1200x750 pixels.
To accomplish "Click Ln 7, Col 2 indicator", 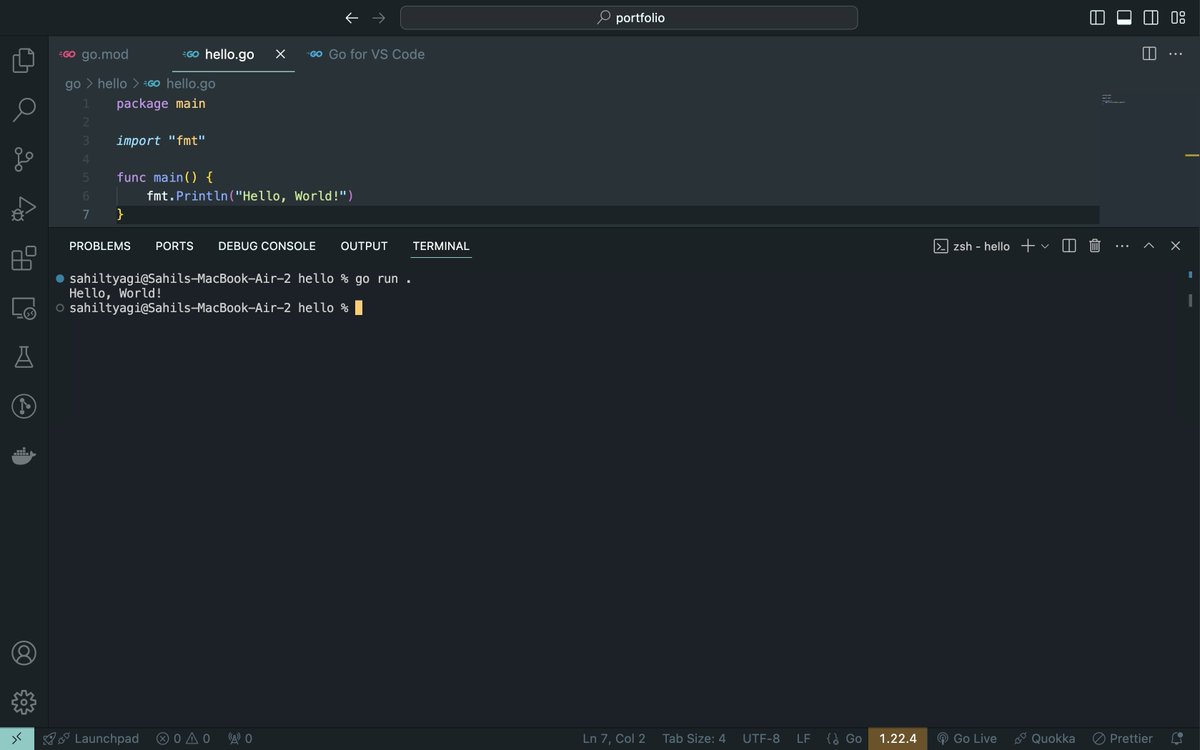I will [614, 739].
